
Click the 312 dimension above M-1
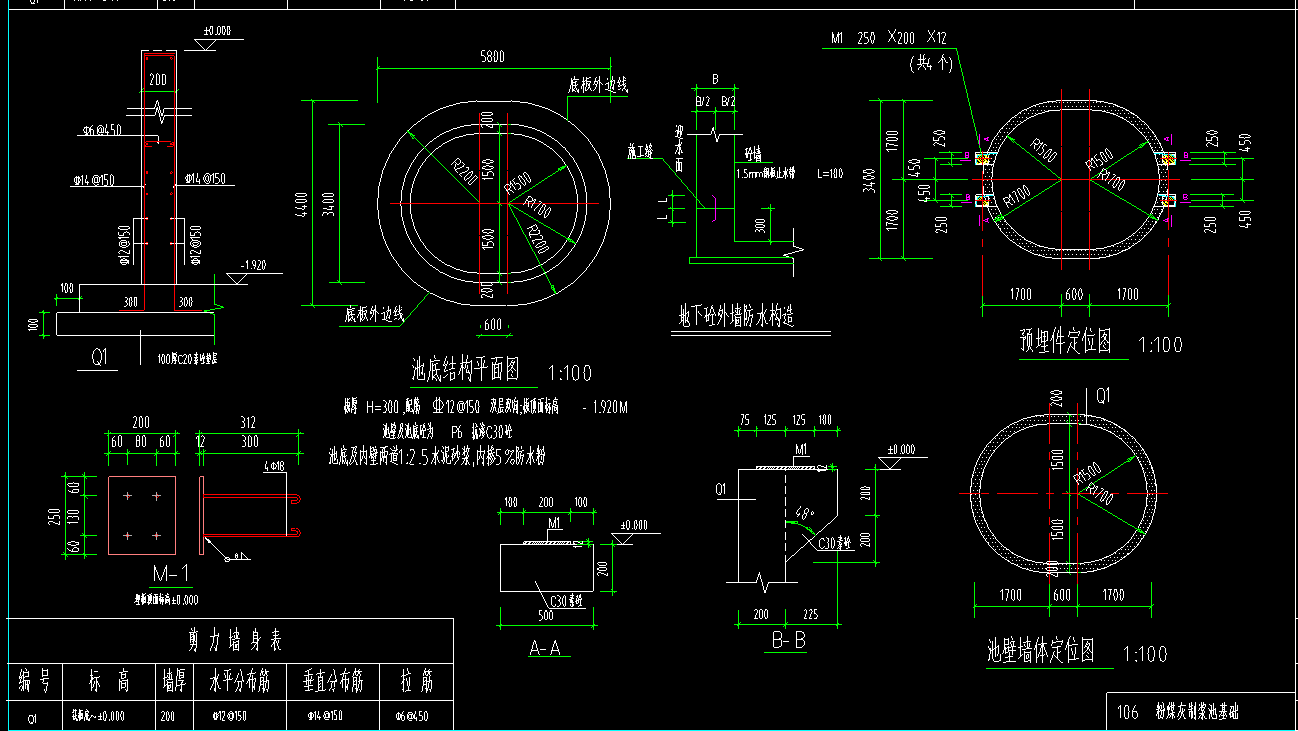click(249, 421)
